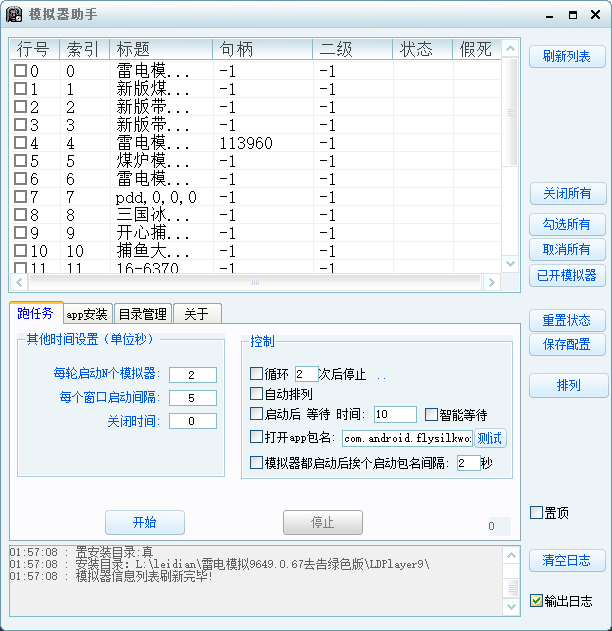Viewport: 612px width, 631px height.
Task: Select the 跑任务 tab
Action: click(35, 313)
